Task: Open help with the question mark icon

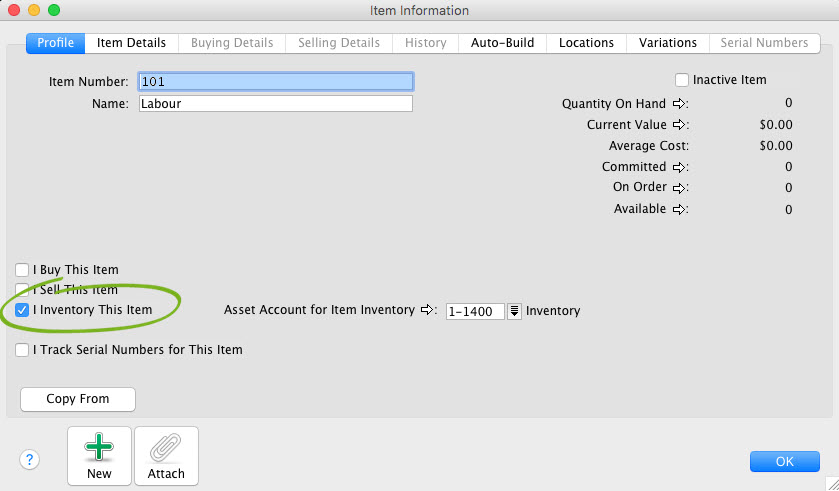Action: (29, 459)
